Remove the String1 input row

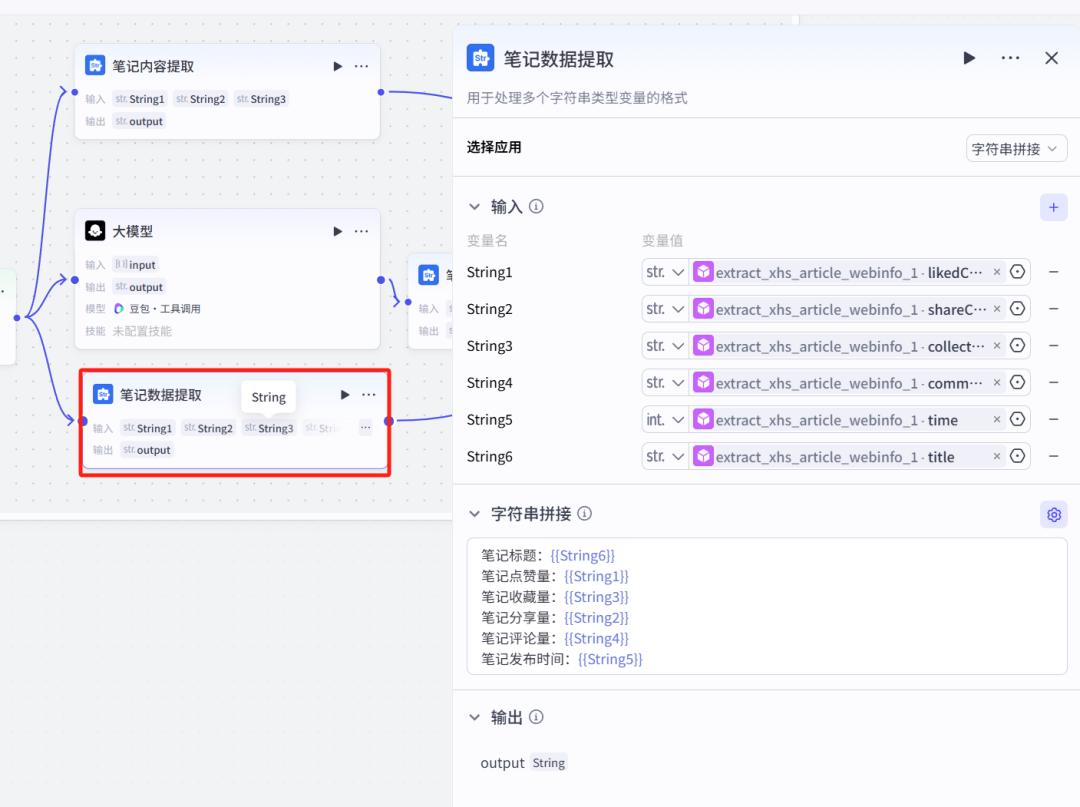(x=1053, y=272)
